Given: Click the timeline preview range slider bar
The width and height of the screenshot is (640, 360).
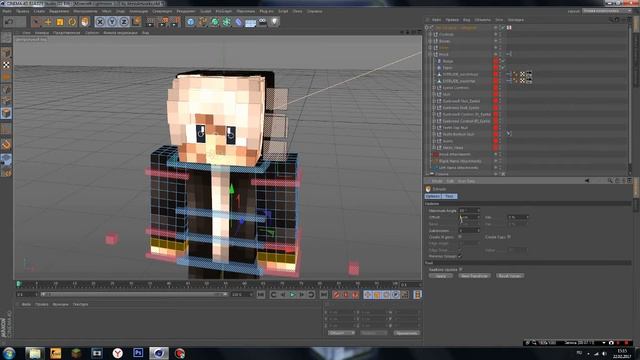Looking at the screenshot, I should pos(135,294).
